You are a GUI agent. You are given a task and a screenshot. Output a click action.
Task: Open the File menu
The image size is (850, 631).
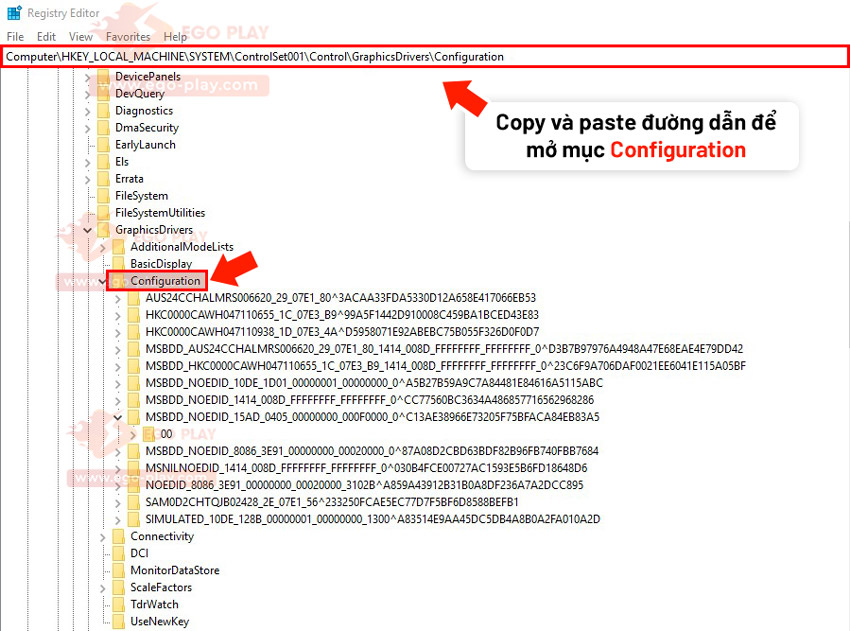[x=15, y=37]
